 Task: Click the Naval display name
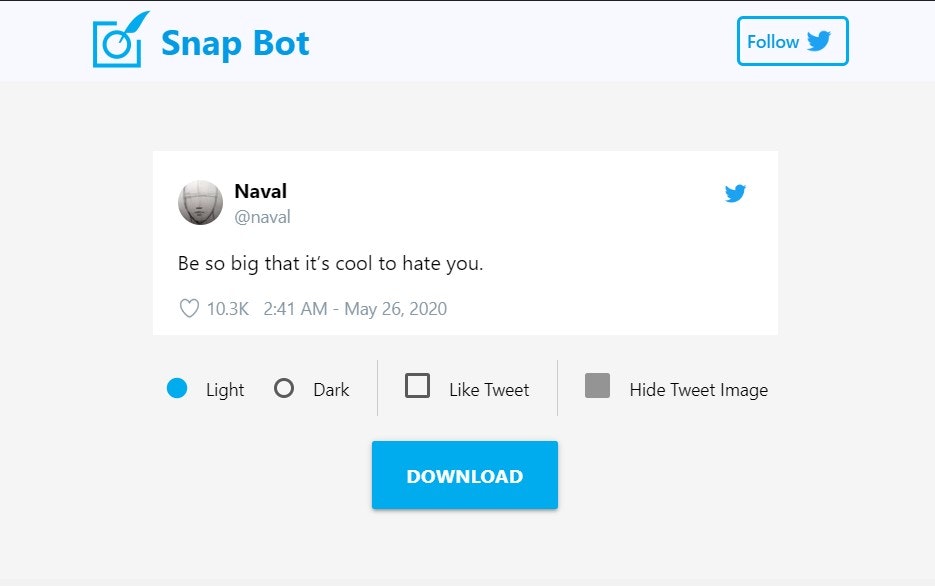pos(260,191)
